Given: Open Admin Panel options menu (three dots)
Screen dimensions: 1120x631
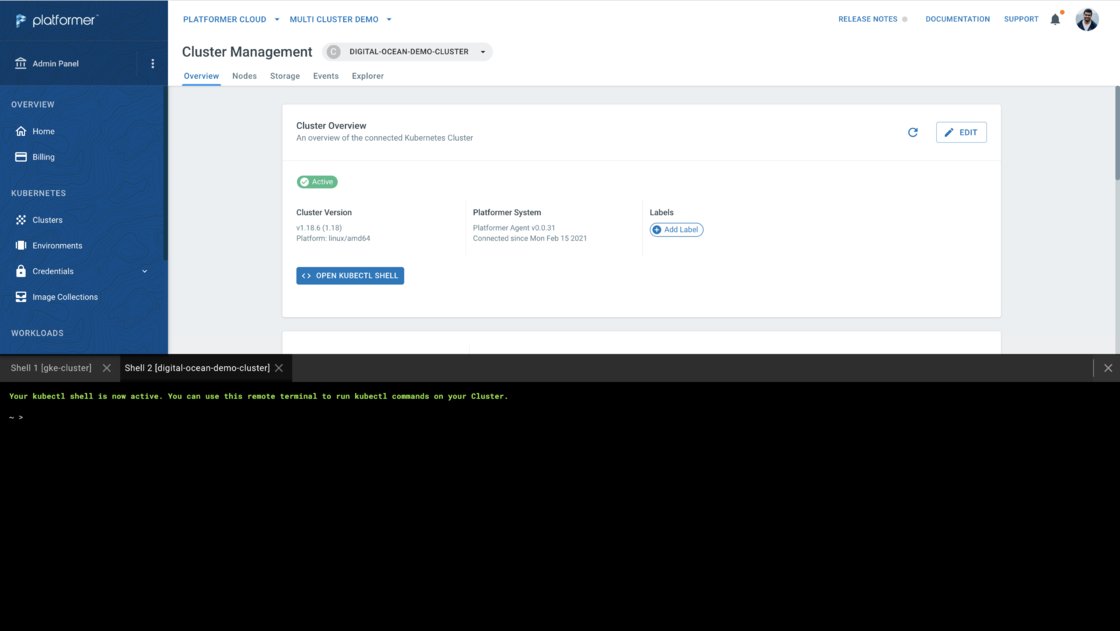Looking at the screenshot, I should (x=152, y=64).
